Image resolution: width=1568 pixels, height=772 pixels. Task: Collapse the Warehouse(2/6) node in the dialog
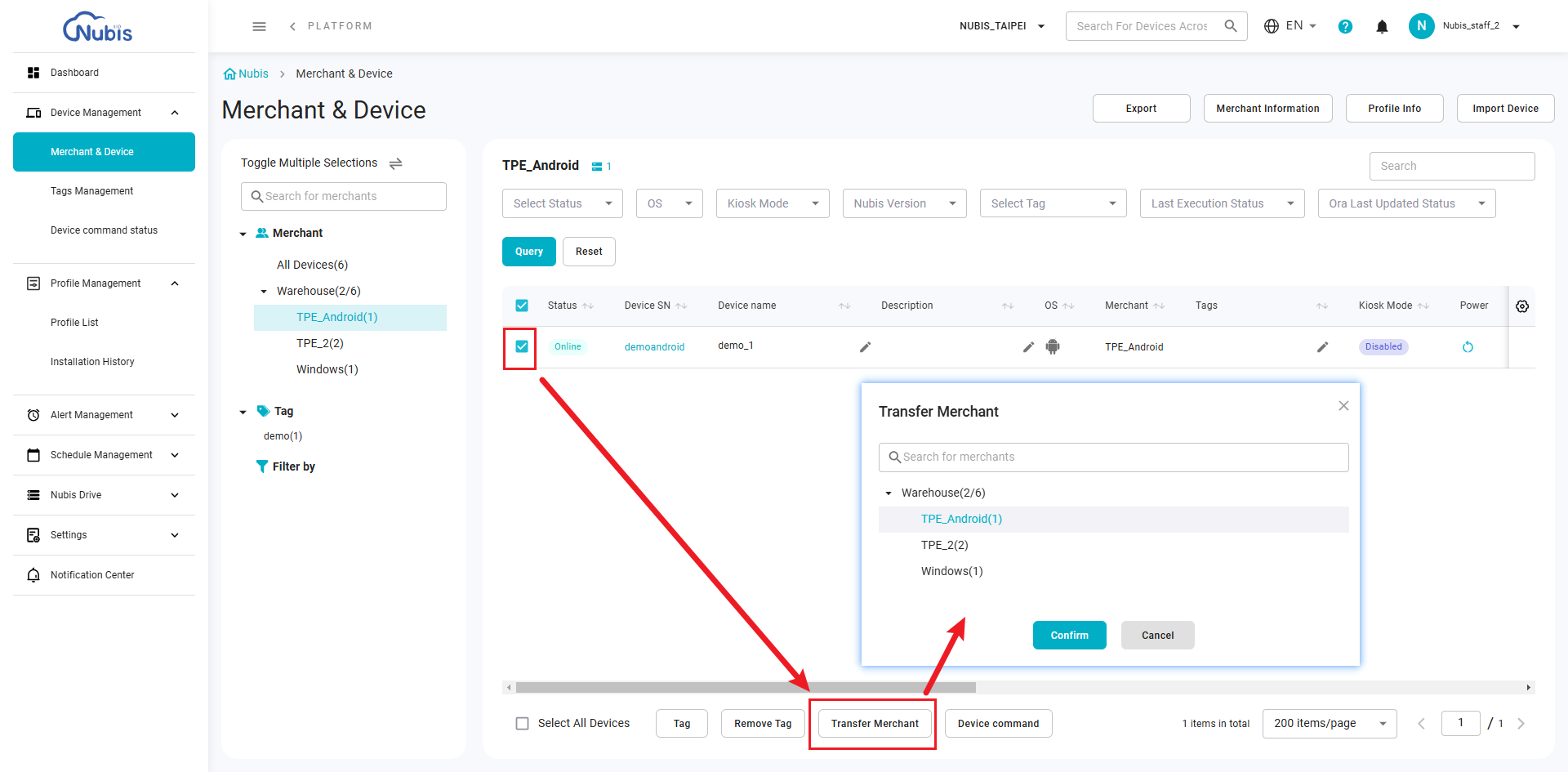pos(889,493)
